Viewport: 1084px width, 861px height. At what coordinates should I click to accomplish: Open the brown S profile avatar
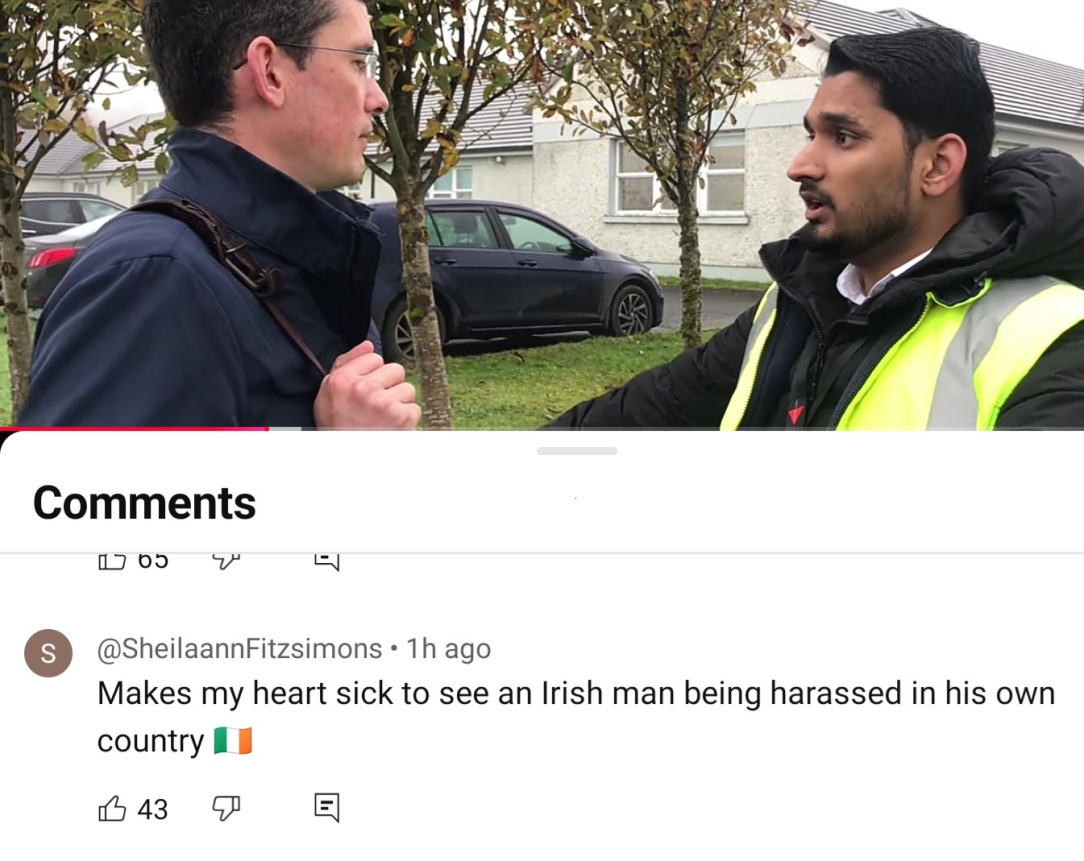tap(48, 653)
